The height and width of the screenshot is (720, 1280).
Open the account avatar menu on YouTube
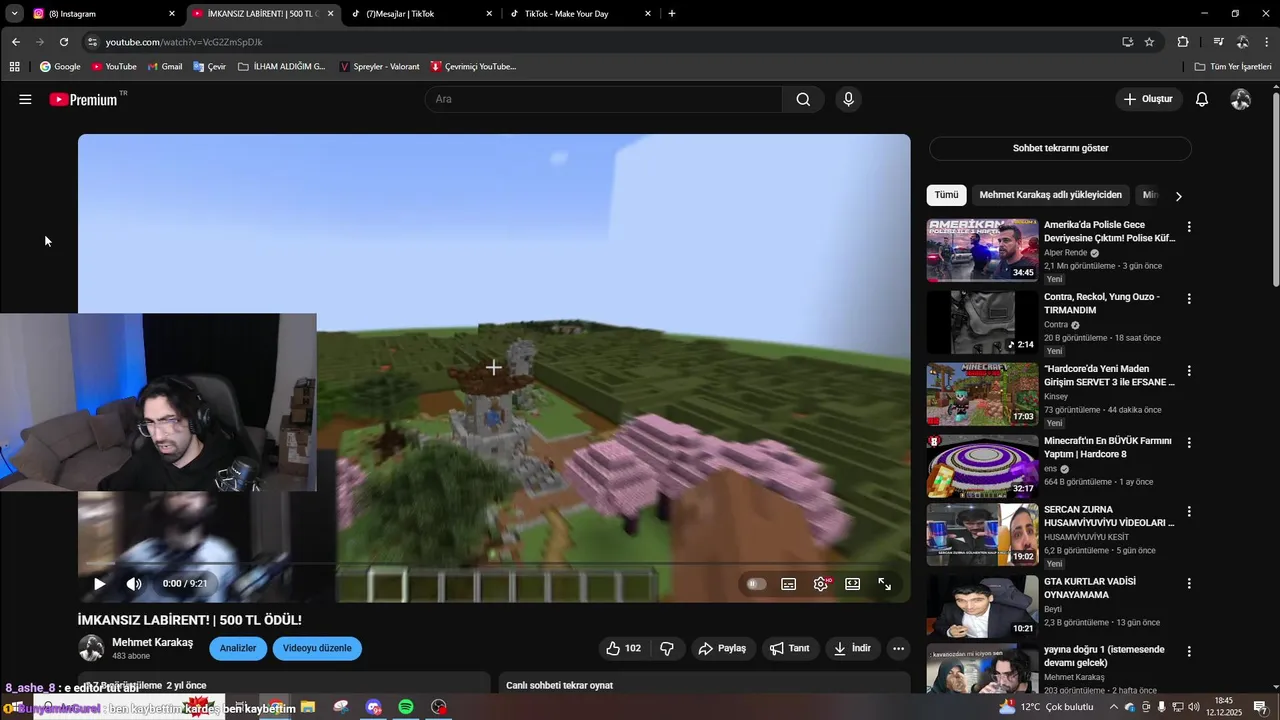tap(1241, 99)
